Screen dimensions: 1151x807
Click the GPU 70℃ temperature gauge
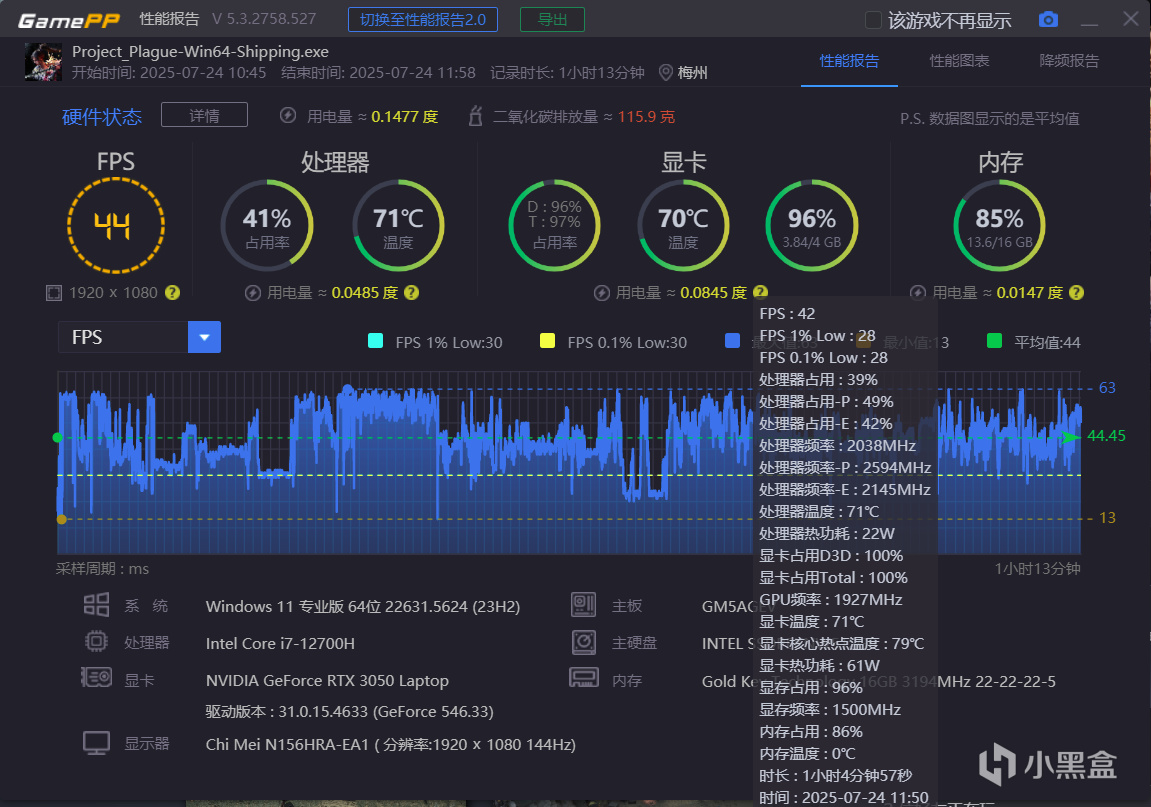click(683, 225)
